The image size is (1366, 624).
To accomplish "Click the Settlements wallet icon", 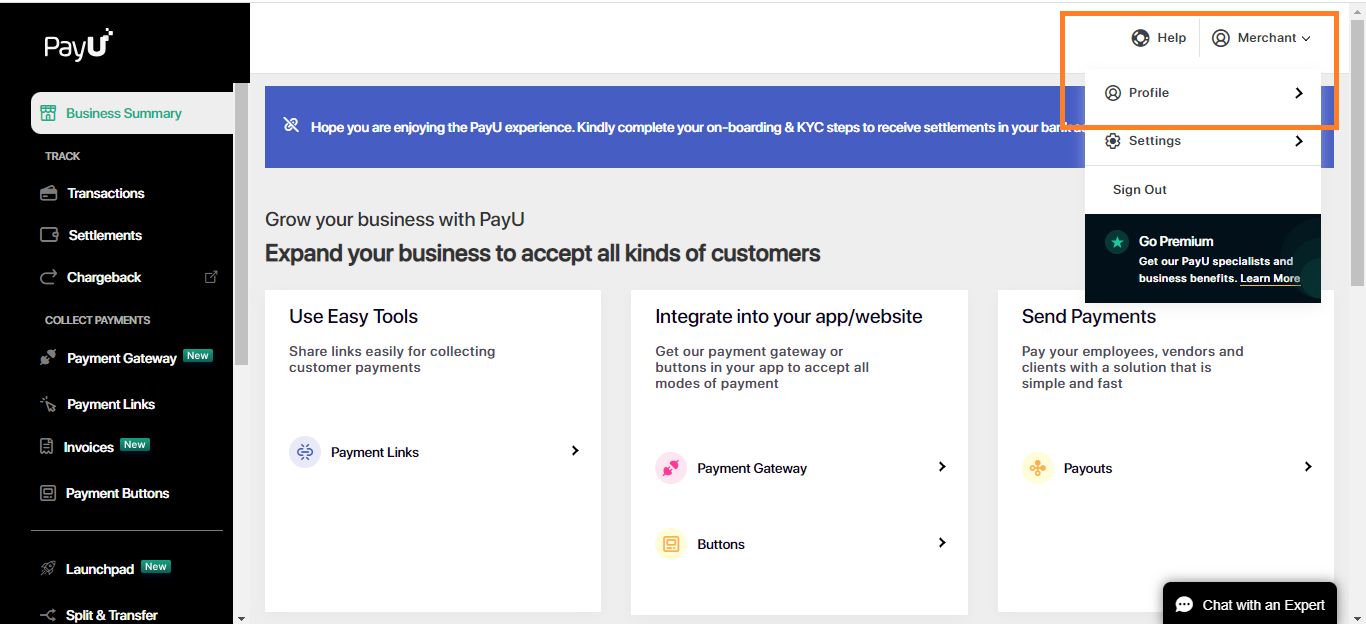I will pyautogui.click(x=48, y=235).
